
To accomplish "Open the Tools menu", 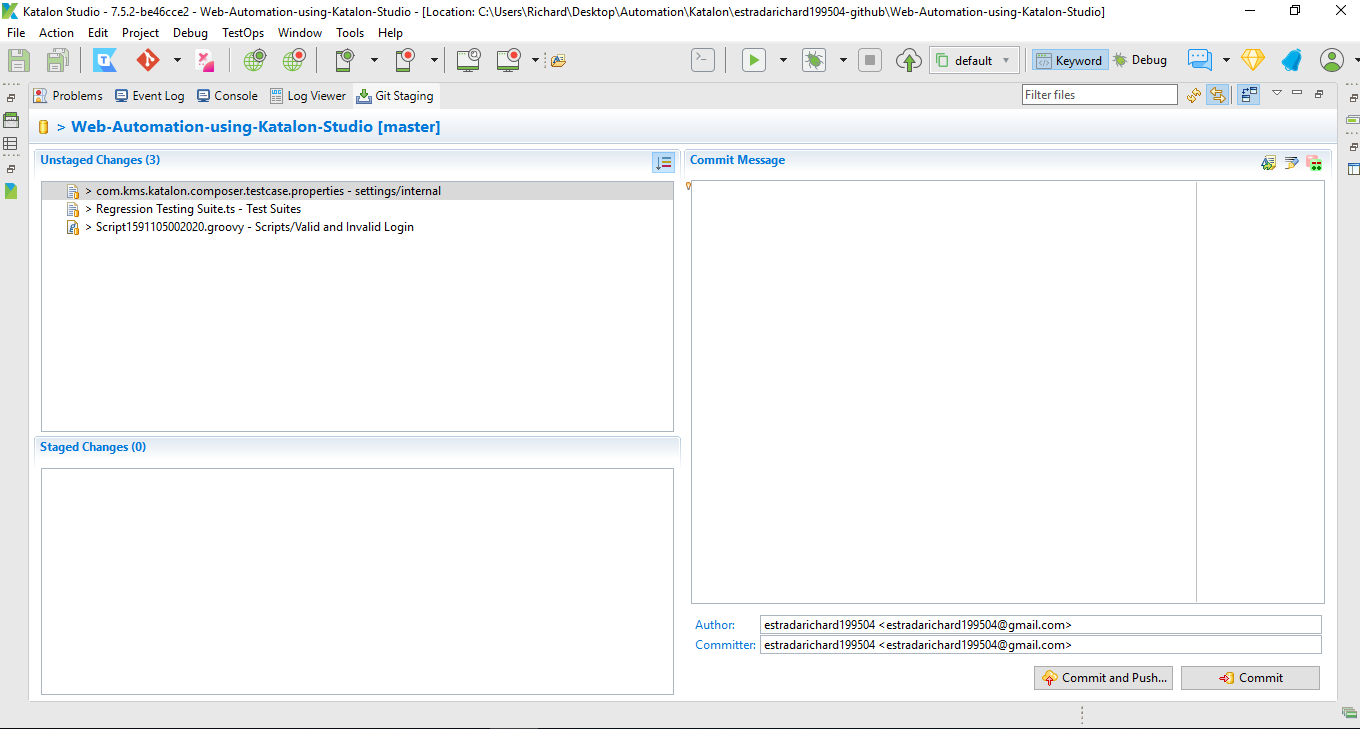I will [350, 33].
